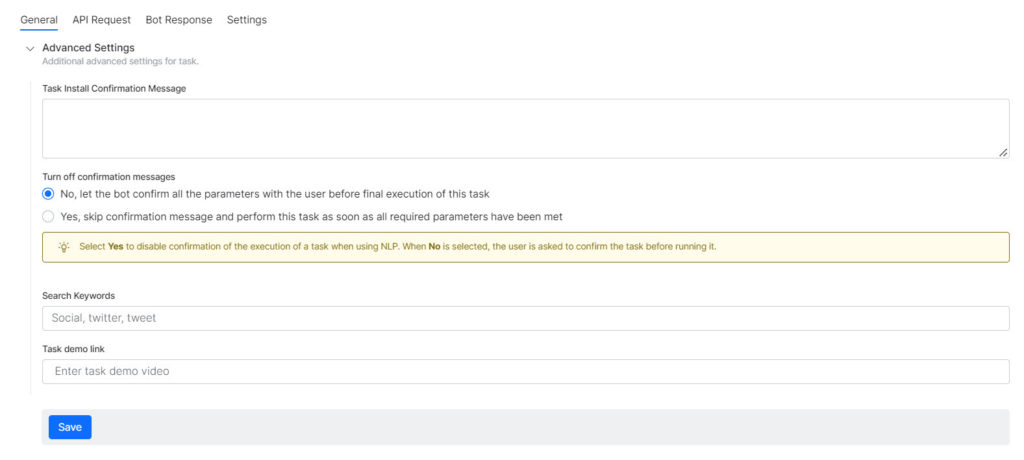The width and height of the screenshot is (1024, 460).
Task: Select the 'Yes, skip confirmation message' radio button
Action: (48, 216)
